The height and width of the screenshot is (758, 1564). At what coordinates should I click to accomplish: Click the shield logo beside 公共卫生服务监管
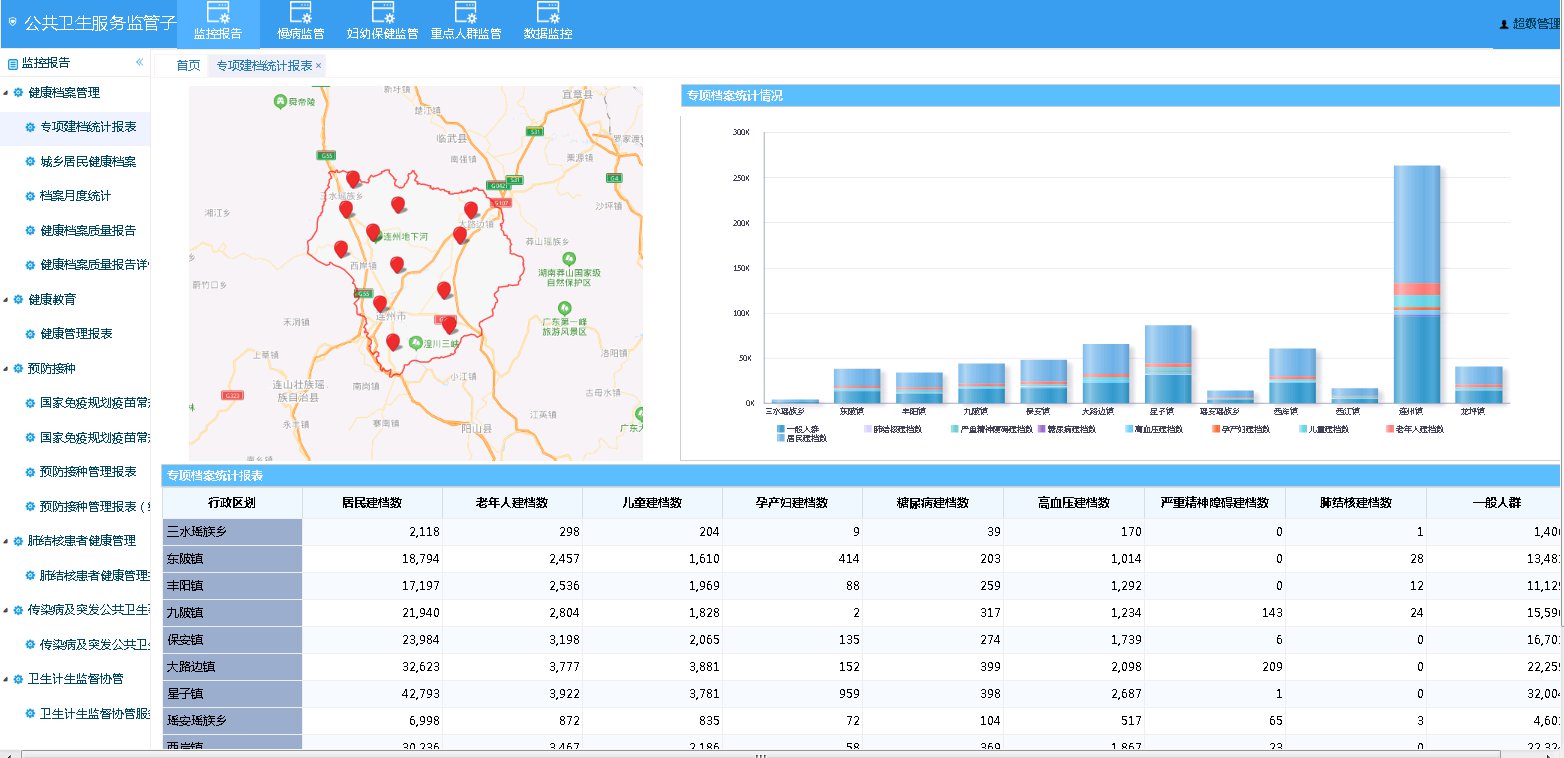coord(12,22)
